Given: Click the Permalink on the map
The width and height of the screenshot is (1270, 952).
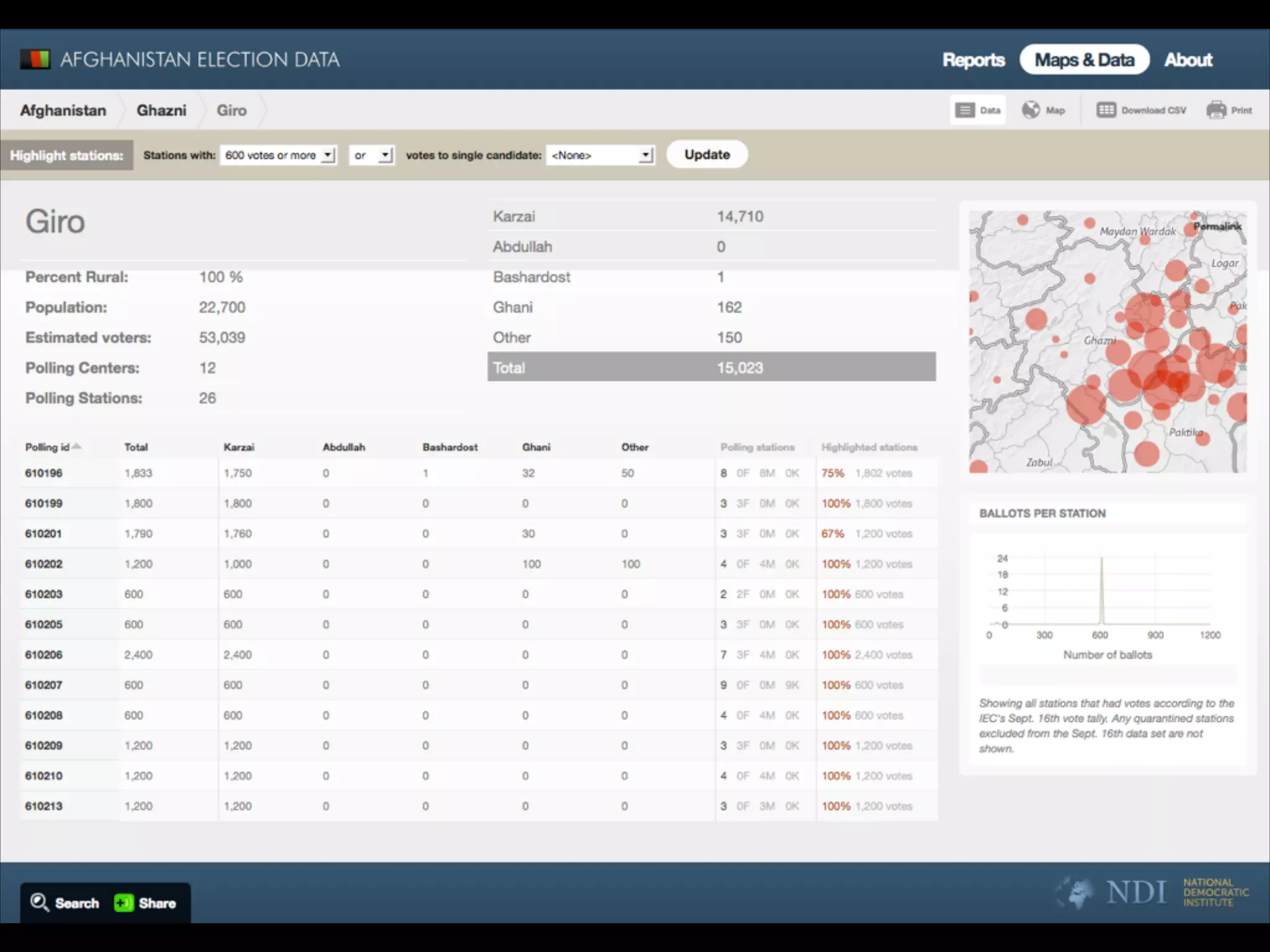Looking at the screenshot, I should point(1217,226).
